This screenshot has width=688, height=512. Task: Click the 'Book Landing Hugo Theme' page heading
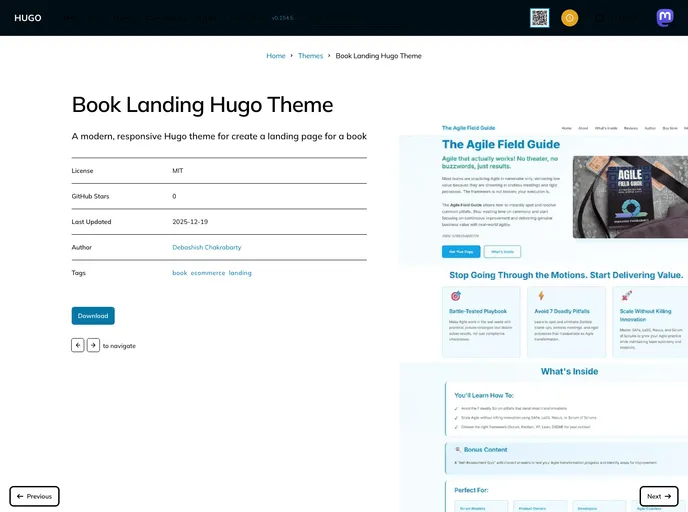[x=202, y=105]
